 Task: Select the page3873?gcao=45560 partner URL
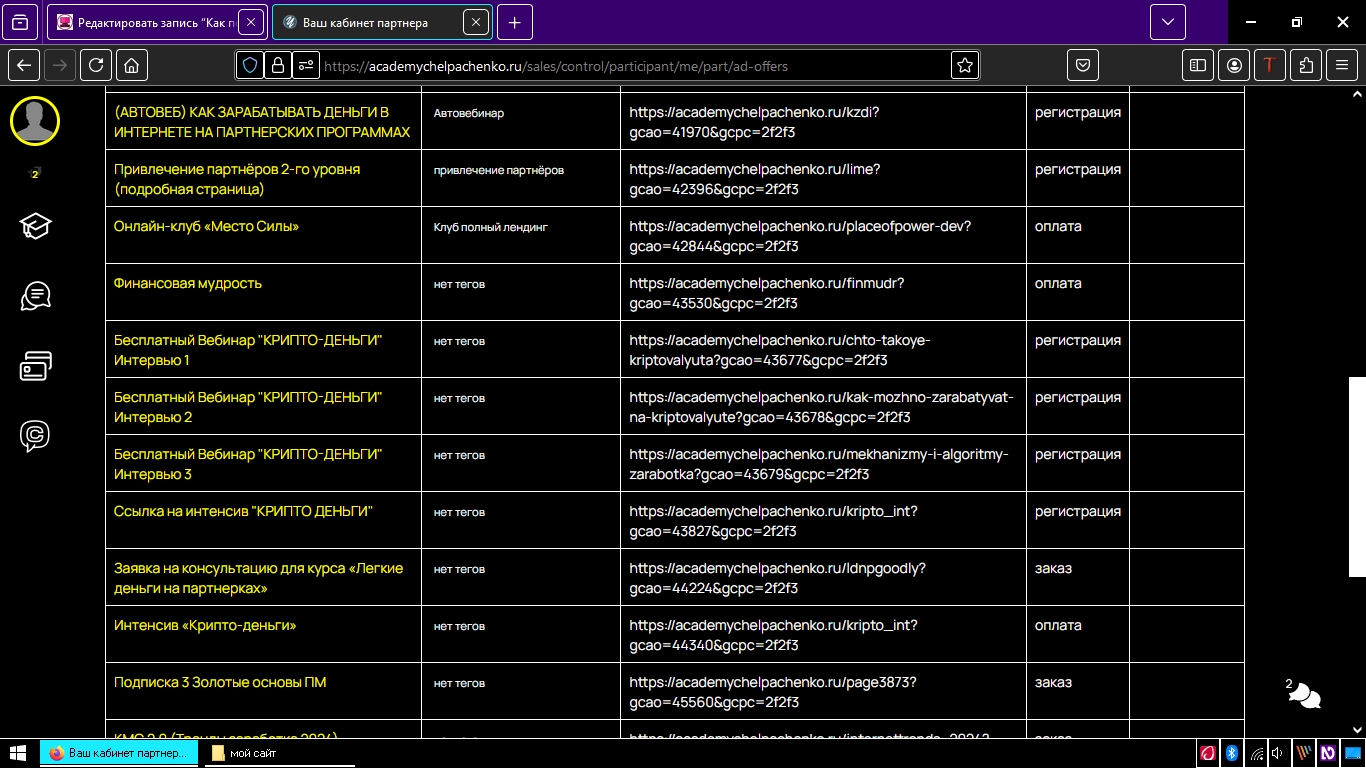click(773, 692)
